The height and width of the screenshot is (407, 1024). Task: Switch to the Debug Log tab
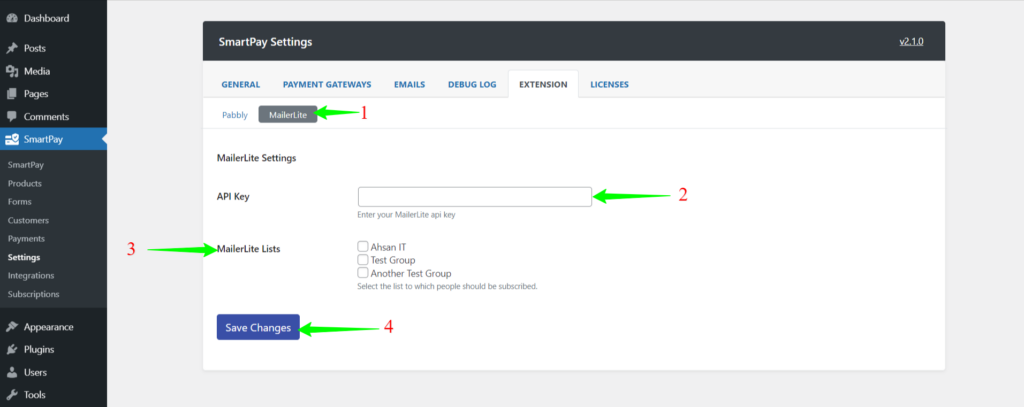[x=472, y=84]
